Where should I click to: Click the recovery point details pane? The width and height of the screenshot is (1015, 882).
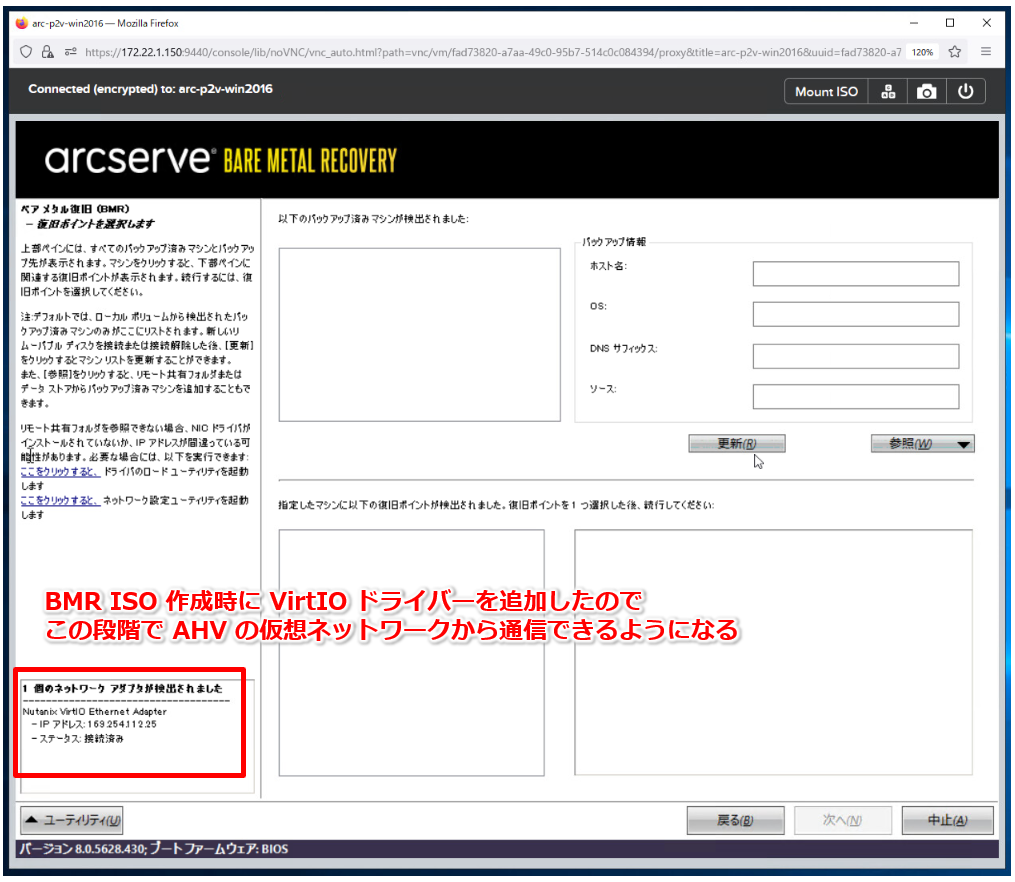point(773,652)
